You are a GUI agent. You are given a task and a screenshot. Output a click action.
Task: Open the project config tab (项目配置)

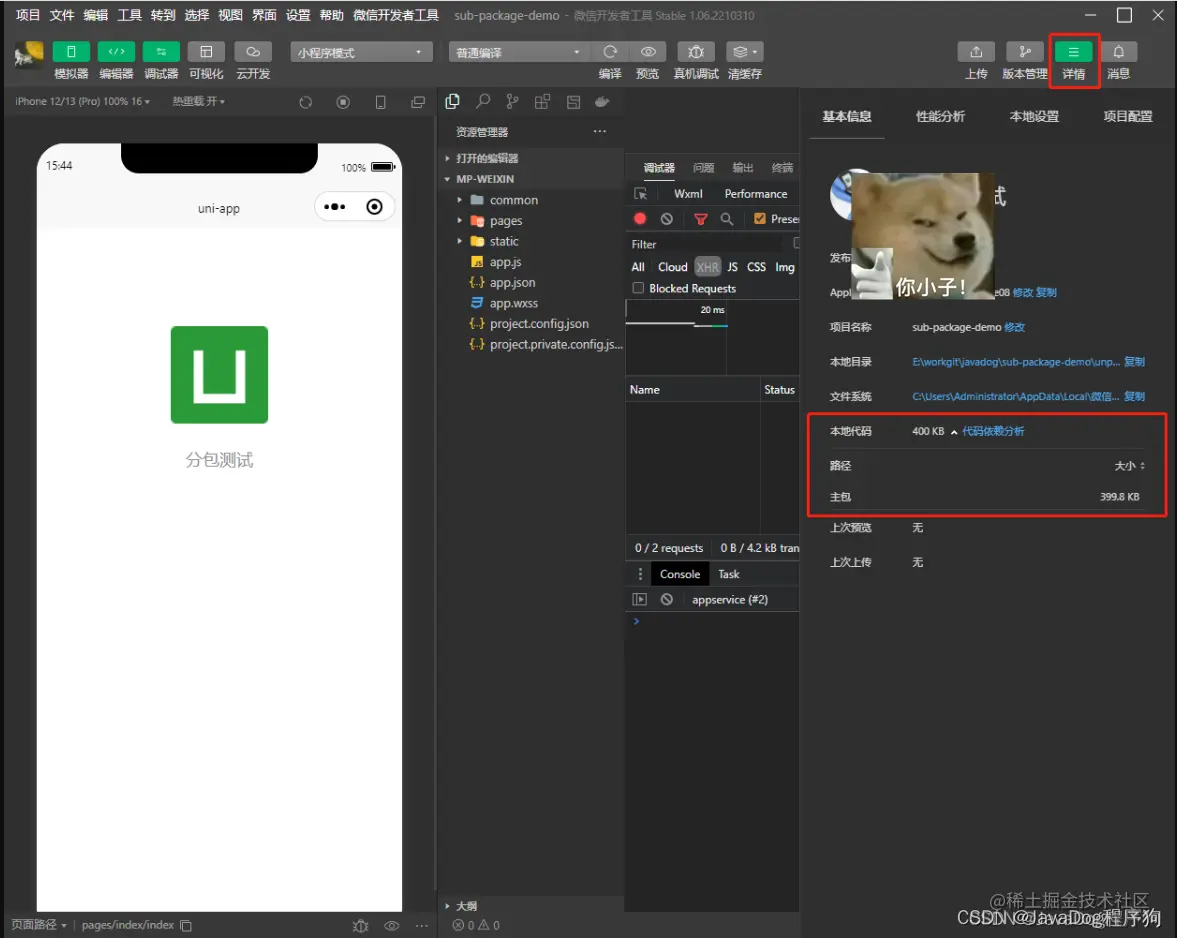pos(1127,116)
